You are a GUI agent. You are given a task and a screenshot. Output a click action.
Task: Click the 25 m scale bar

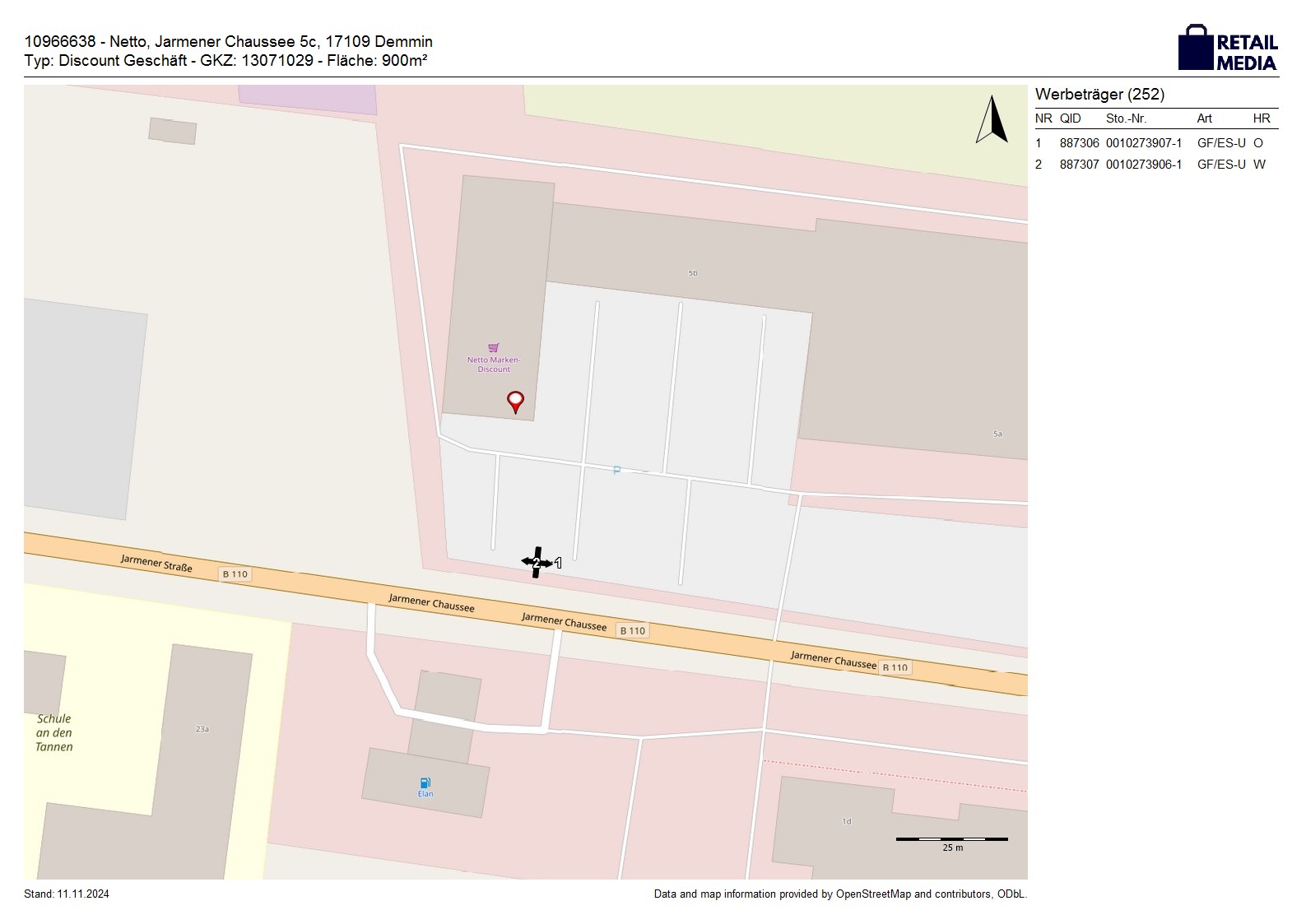951,839
